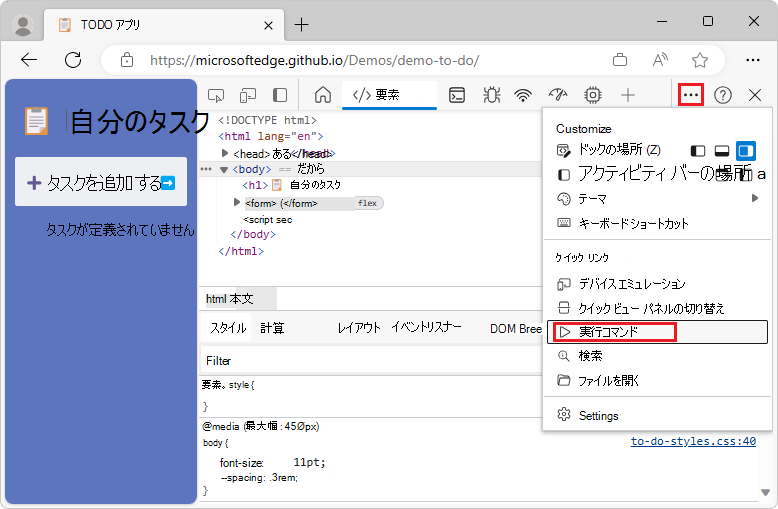The height and width of the screenshot is (509, 778).
Task: Collapse the body element node
Action: coord(223,169)
